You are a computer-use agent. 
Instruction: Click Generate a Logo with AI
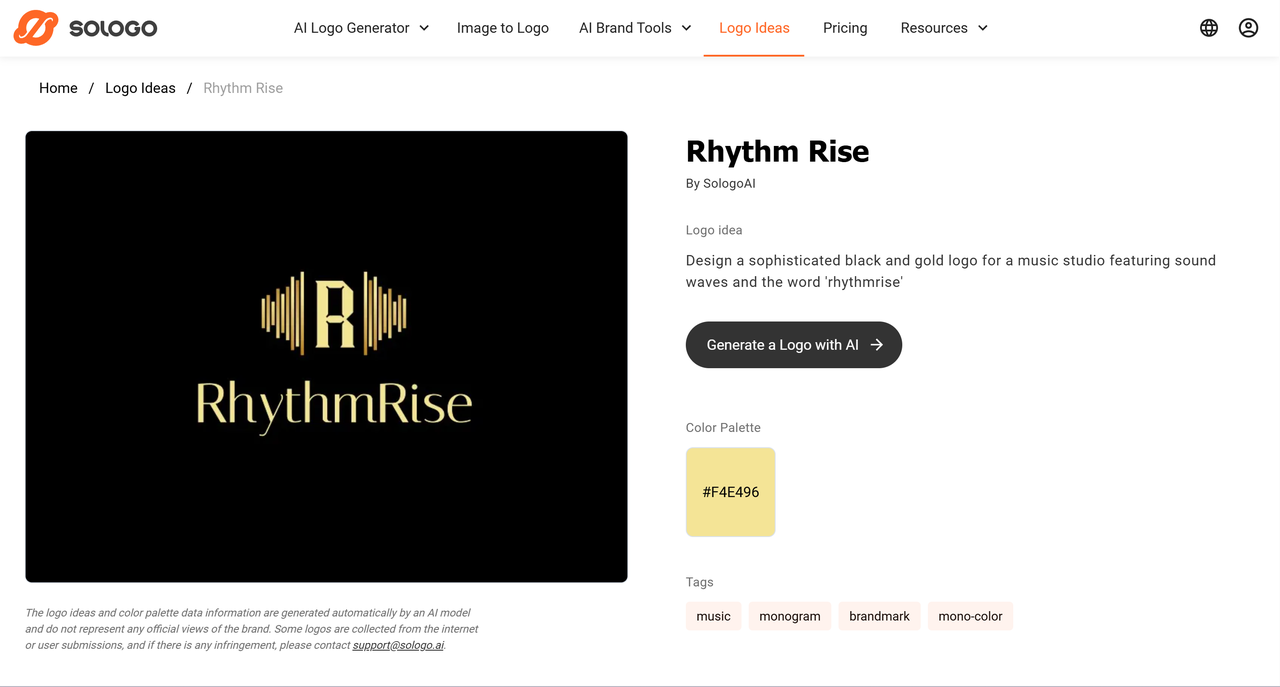tap(793, 345)
